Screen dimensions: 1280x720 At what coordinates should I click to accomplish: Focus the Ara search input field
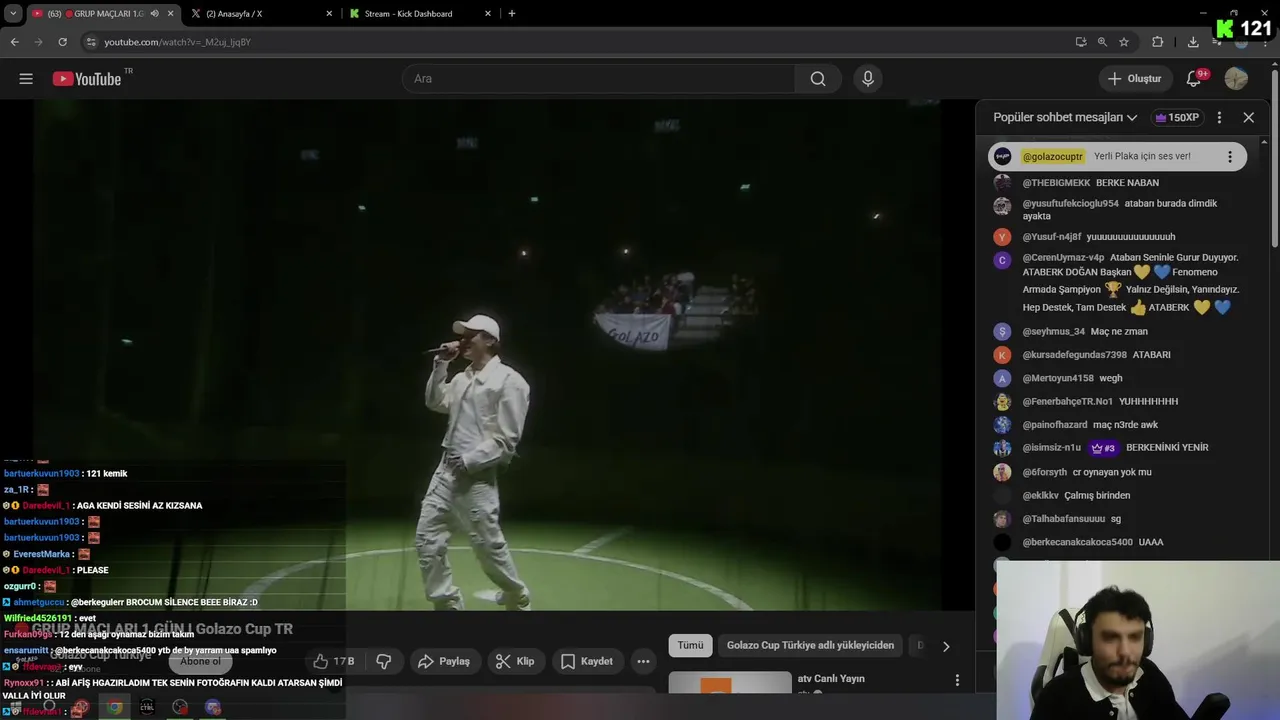click(x=598, y=79)
